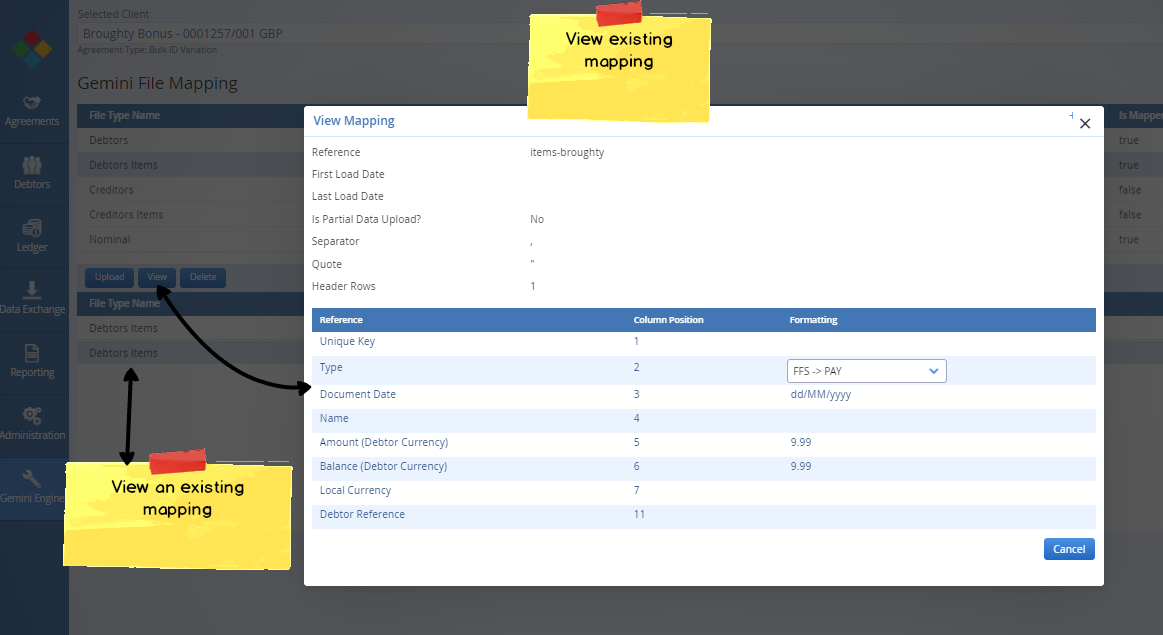Select the Nominal row in background table
Viewport: 1163px width, 635px height.
tap(190, 240)
